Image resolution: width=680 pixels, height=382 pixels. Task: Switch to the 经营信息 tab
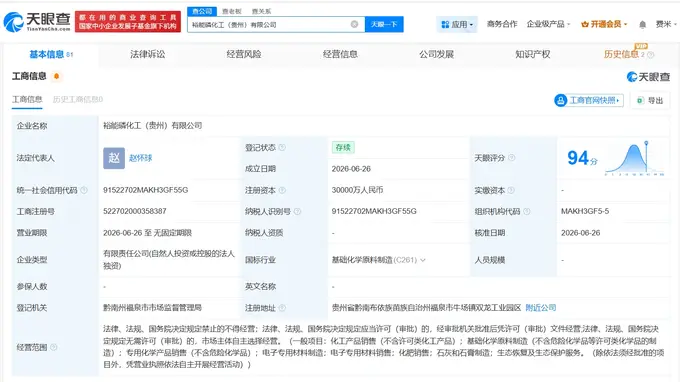point(340,54)
